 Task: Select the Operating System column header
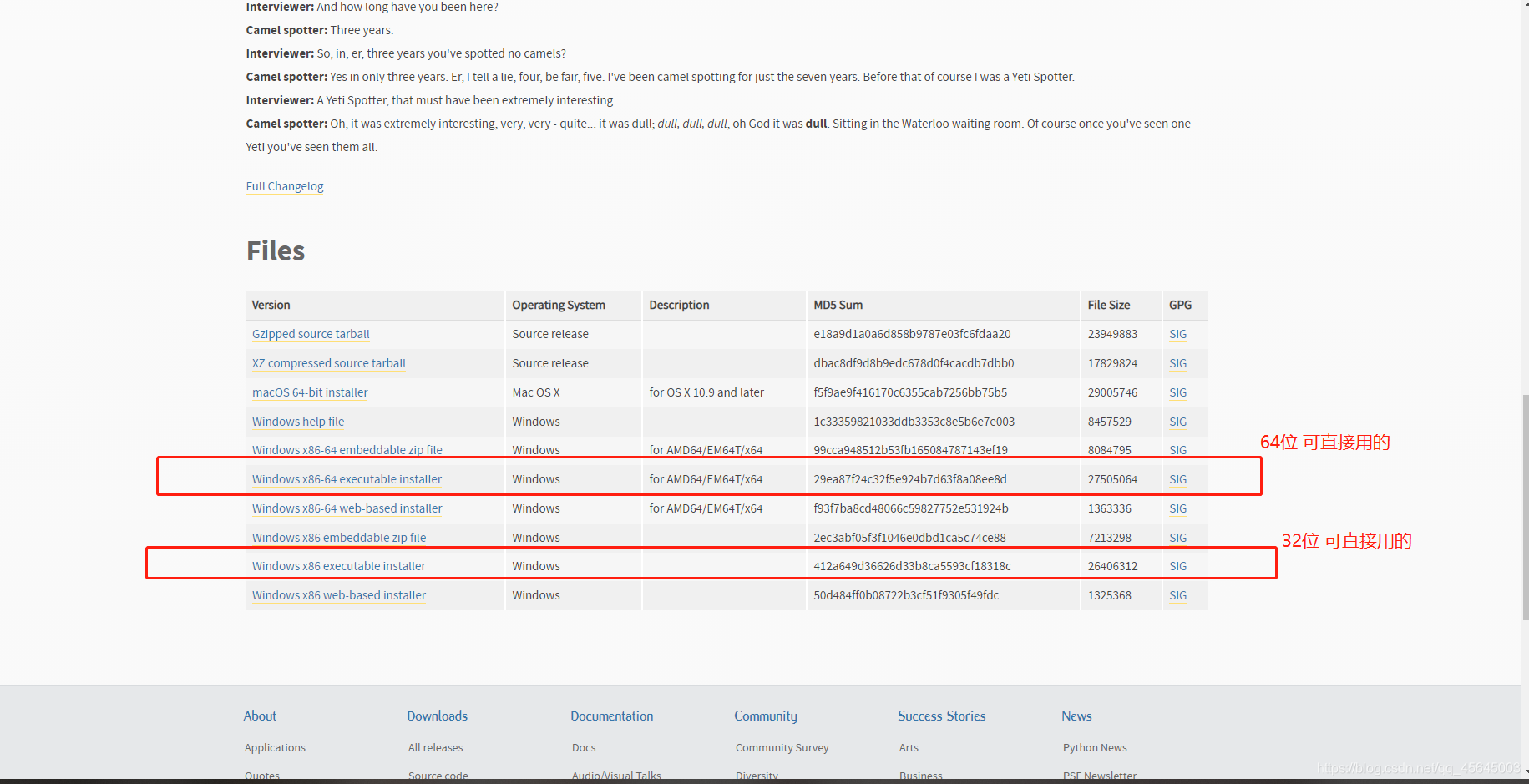pyautogui.click(x=573, y=305)
